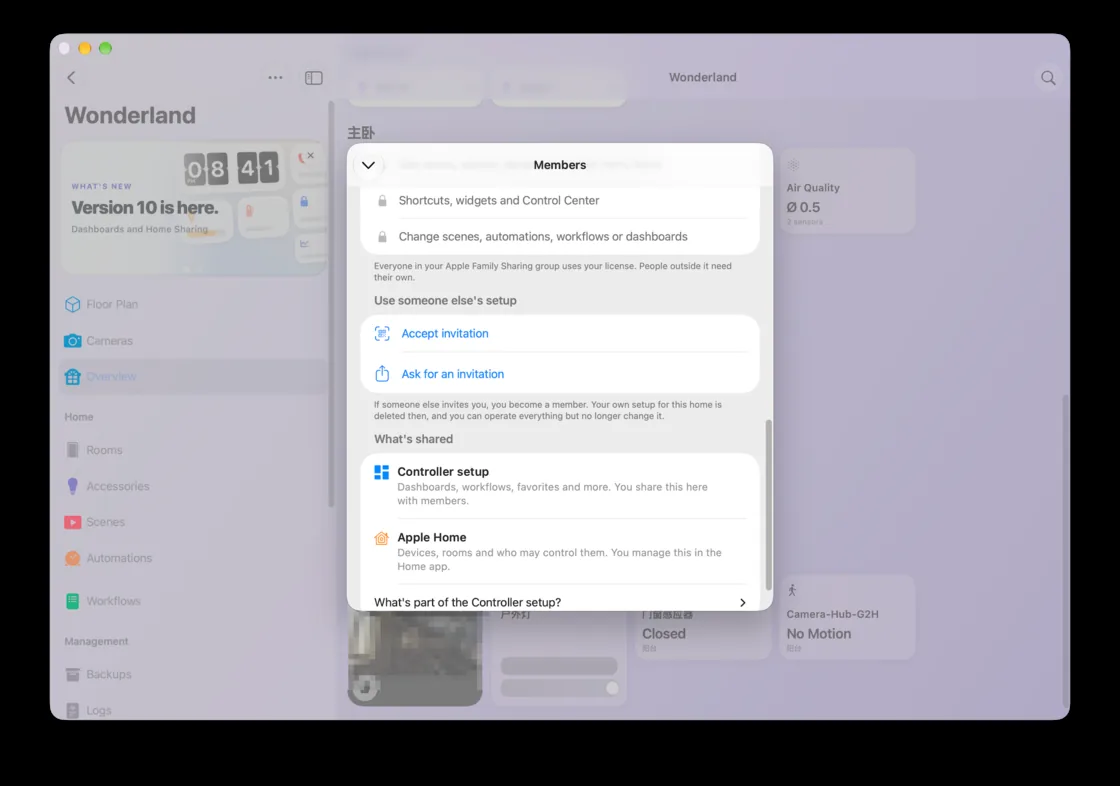
Task: Click the Controller setup row
Action: [x=560, y=486]
